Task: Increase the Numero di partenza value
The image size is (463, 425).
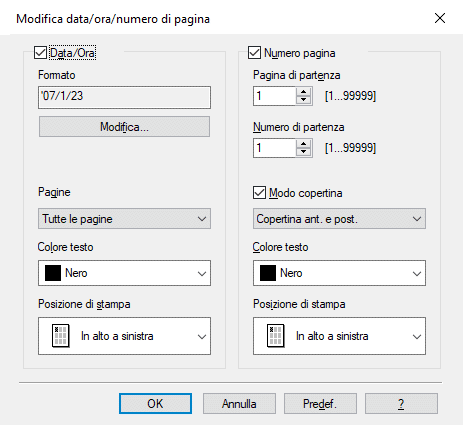Action: pos(303,144)
